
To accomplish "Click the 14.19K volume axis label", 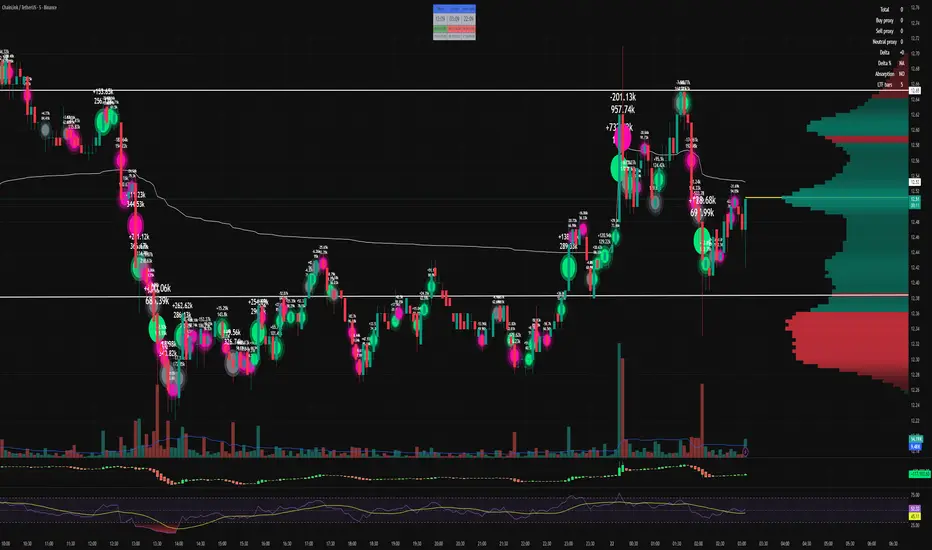I will point(915,439).
